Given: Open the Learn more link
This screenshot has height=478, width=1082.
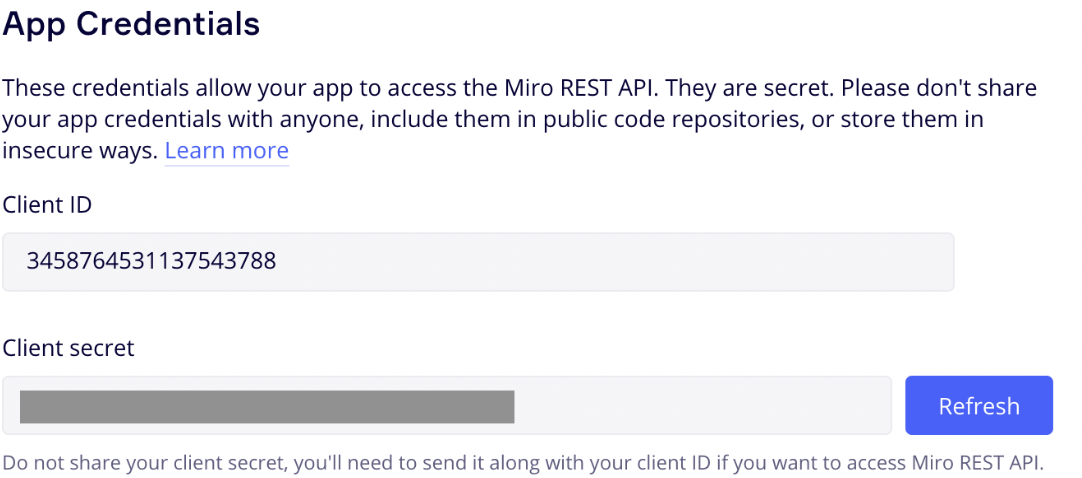Looking at the screenshot, I should (226, 150).
